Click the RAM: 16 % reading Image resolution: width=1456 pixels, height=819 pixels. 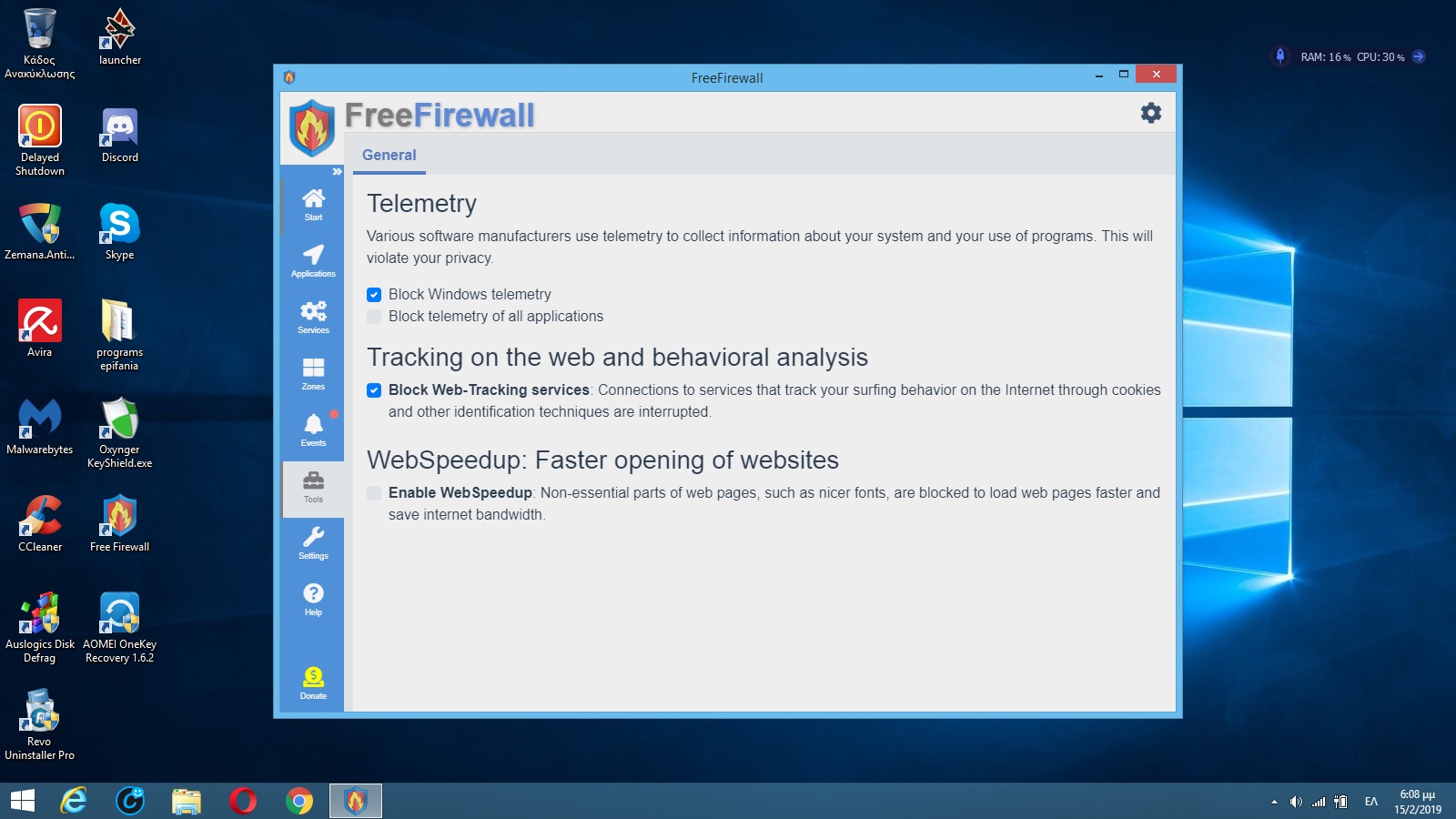point(1326,57)
